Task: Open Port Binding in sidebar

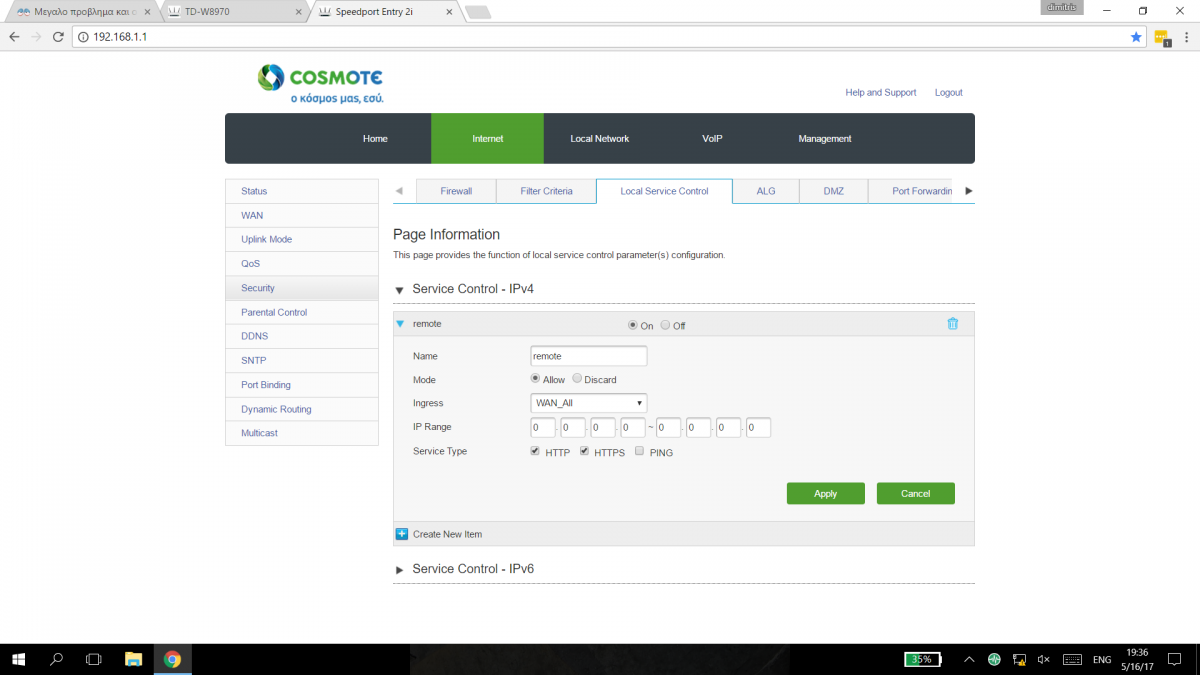Action: pos(302,385)
